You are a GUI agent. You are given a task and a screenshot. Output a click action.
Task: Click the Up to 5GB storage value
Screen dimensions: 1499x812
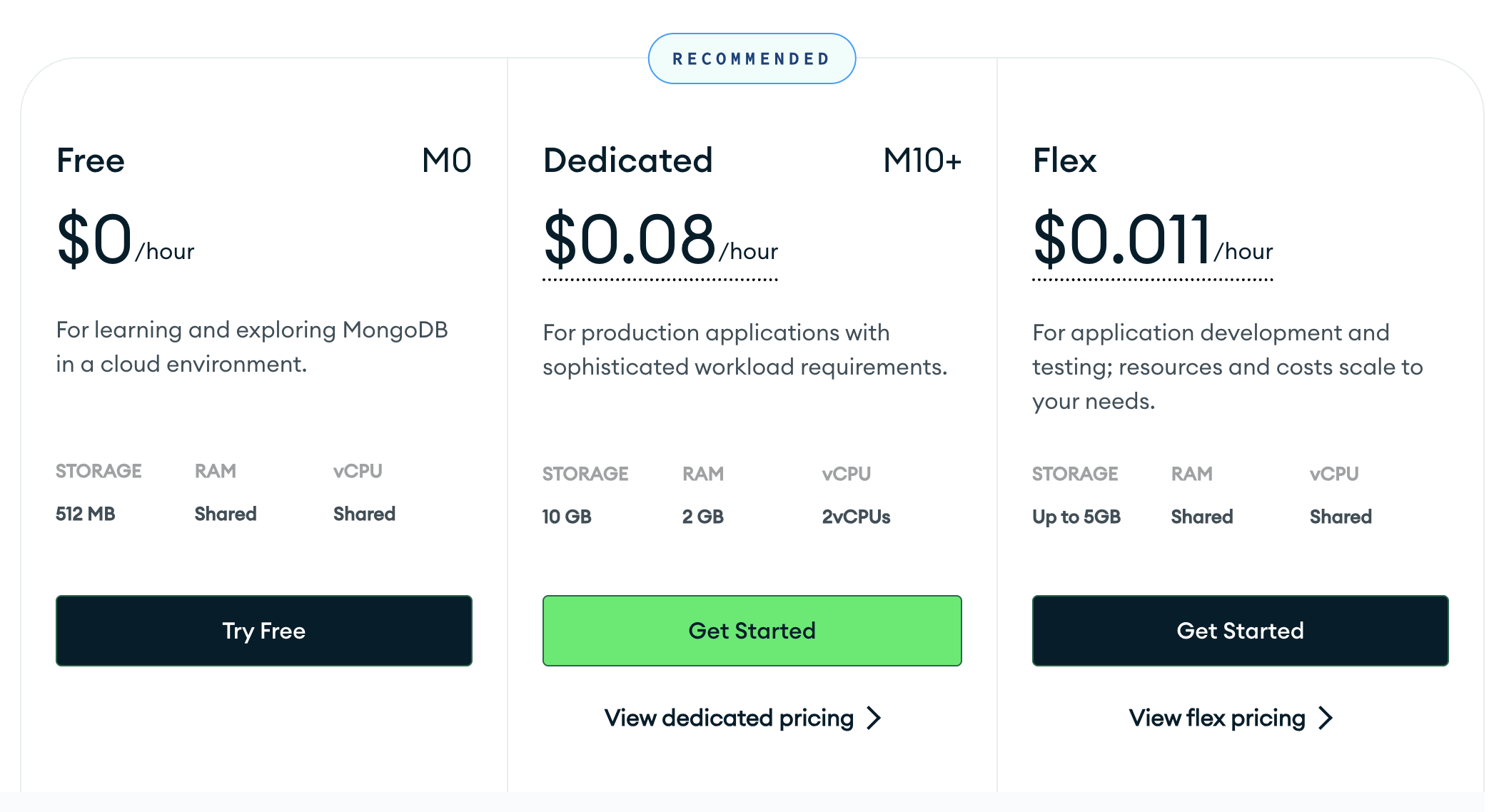tap(1076, 517)
